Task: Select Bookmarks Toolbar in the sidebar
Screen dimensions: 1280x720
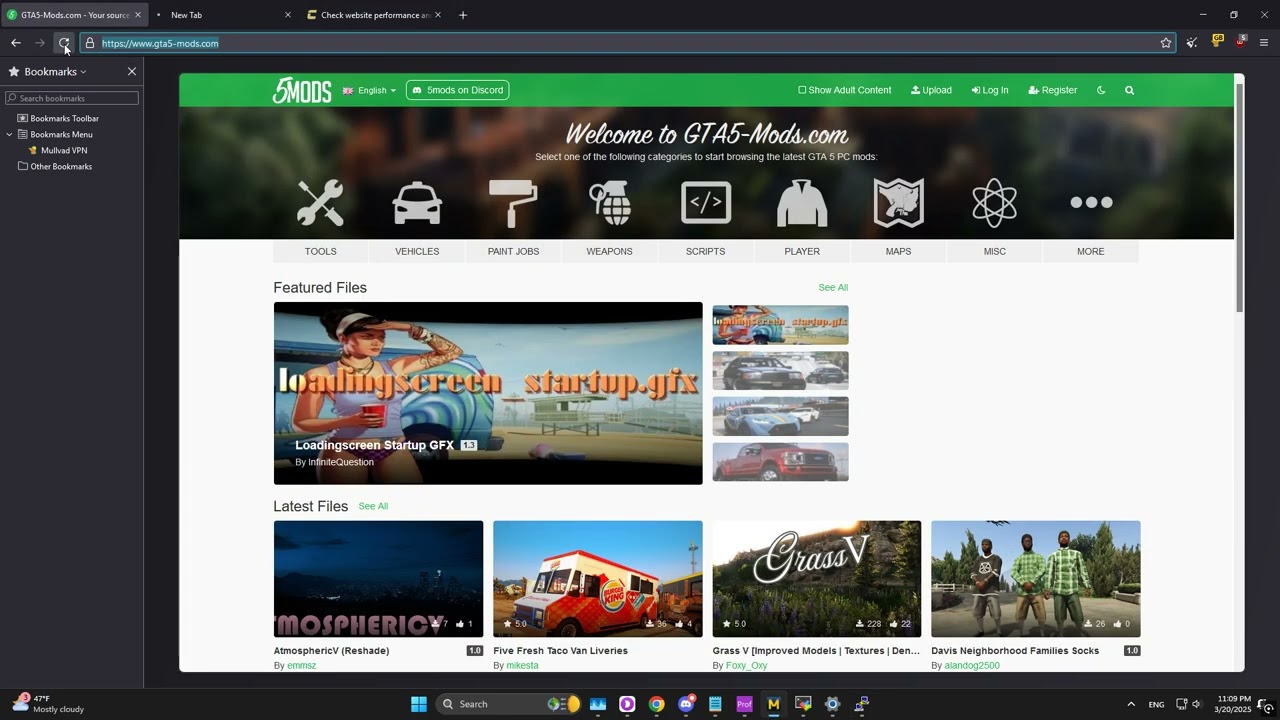Action: [64, 118]
